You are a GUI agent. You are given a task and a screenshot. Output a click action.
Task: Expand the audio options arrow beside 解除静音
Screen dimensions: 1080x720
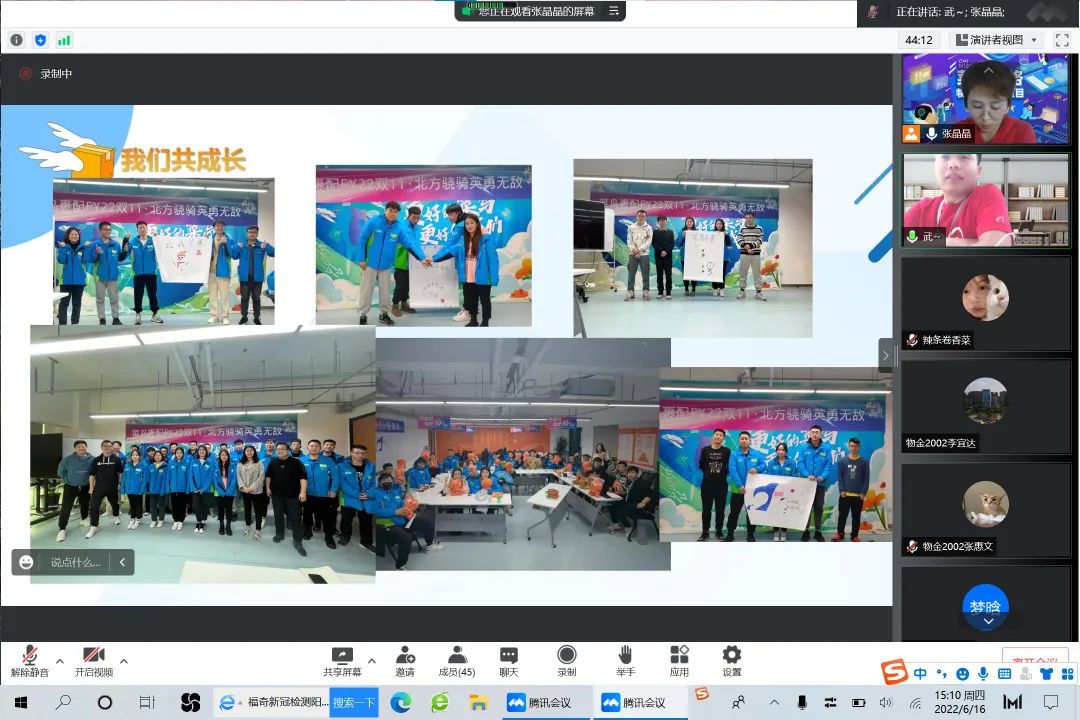tap(60, 661)
